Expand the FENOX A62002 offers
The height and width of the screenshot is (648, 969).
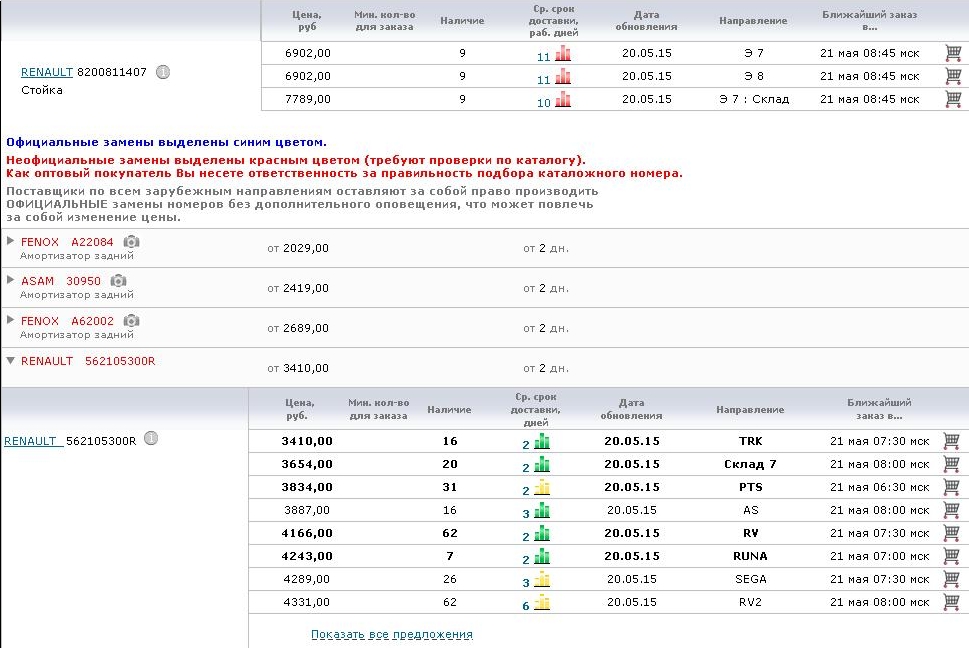[x=11, y=319]
